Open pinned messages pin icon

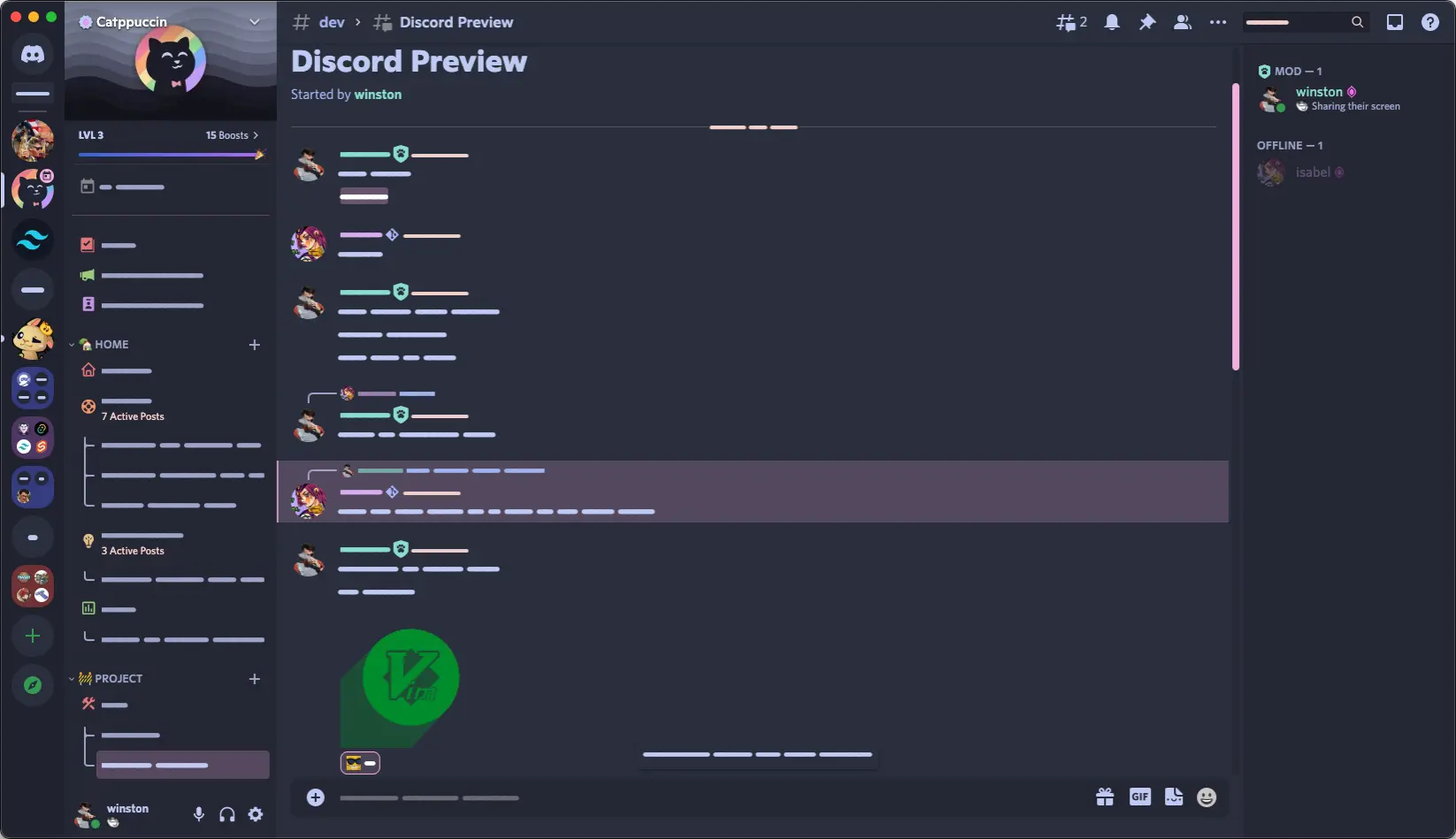pos(1147,22)
